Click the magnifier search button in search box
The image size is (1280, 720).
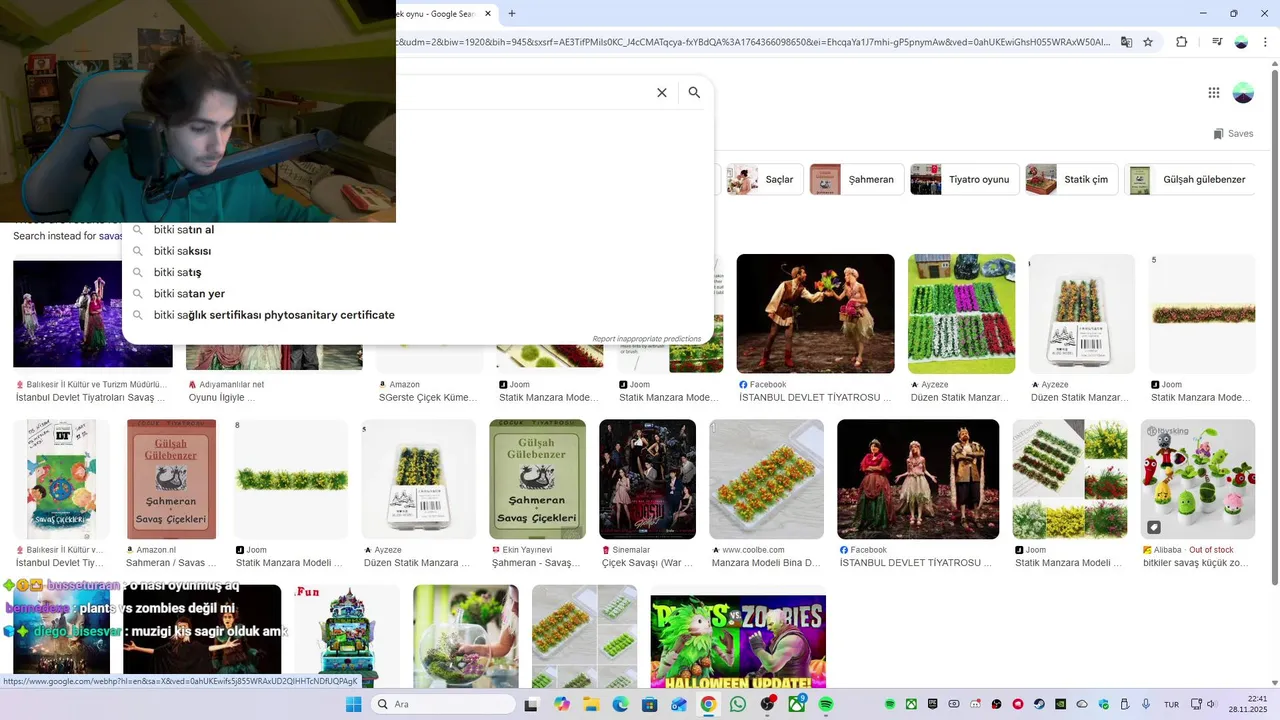click(694, 93)
